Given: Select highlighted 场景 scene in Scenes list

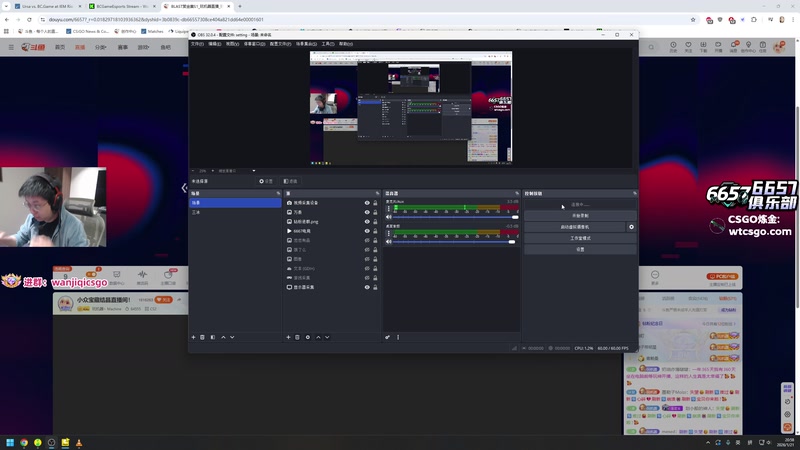Looking at the screenshot, I should [235, 203].
